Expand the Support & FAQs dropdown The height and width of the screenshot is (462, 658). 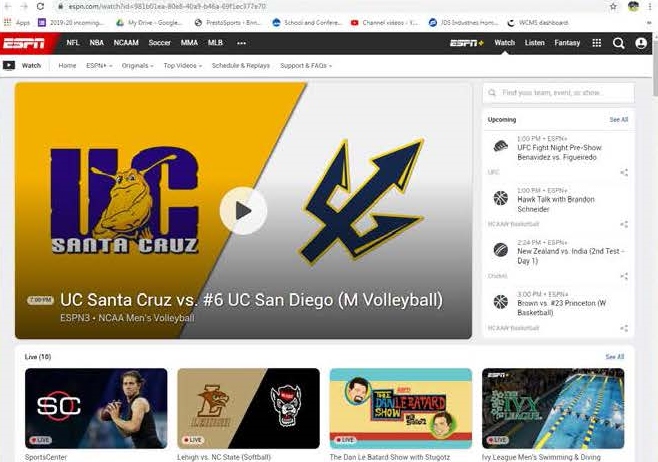click(306, 65)
